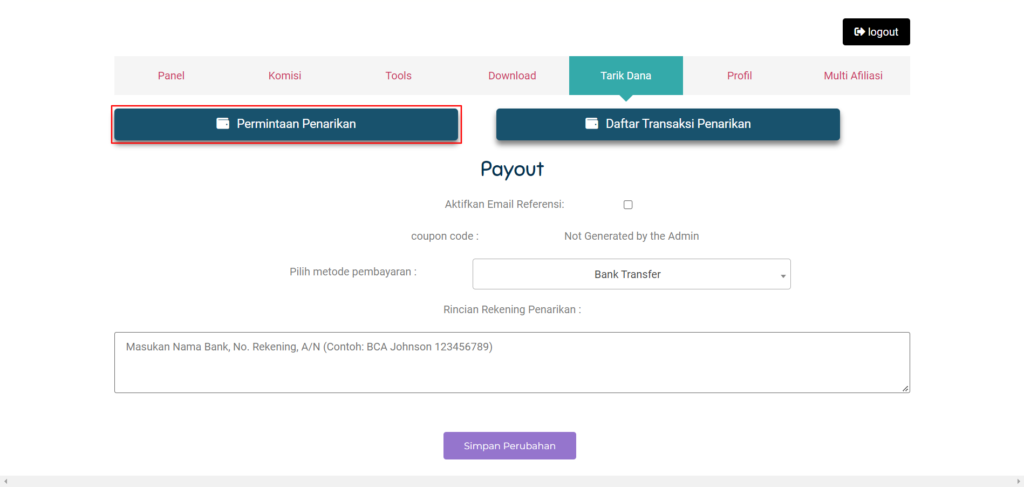Enable the Aktifkan Email Referensi checkbox
The height and width of the screenshot is (487, 1024).
coord(628,205)
